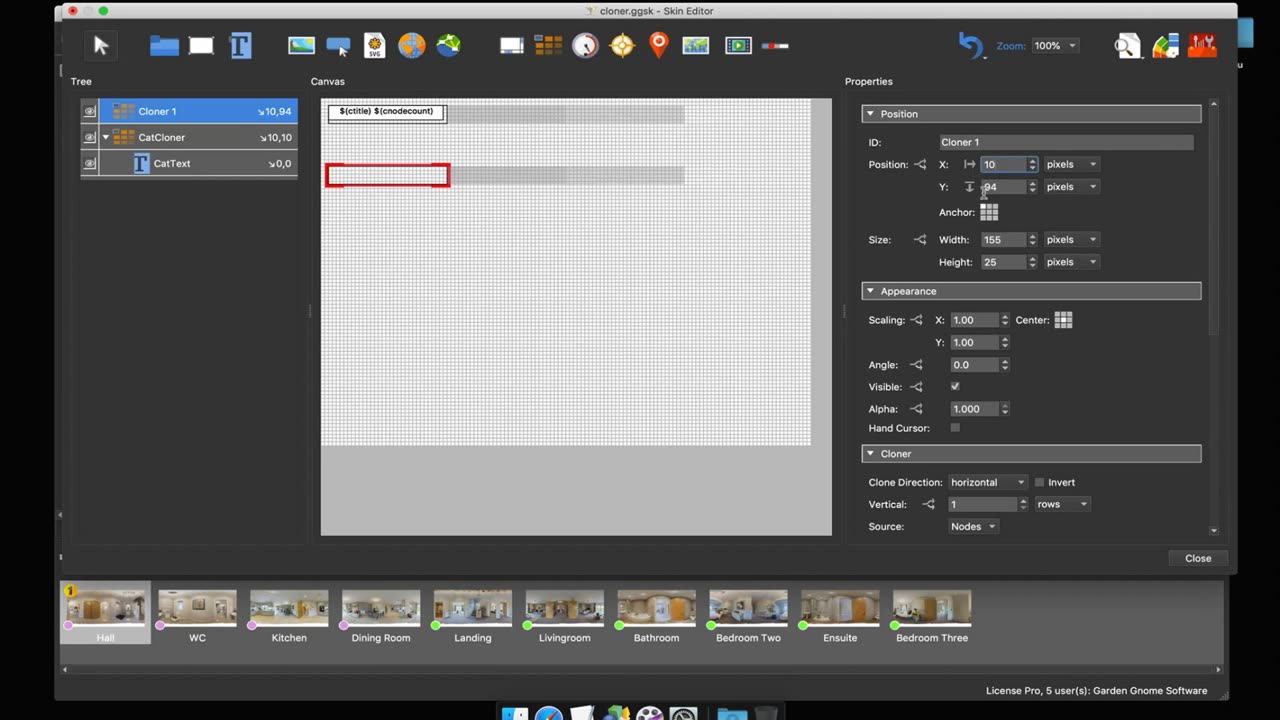The image size is (1280, 720).
Task: Collapse the Position section
Action: 870,114
